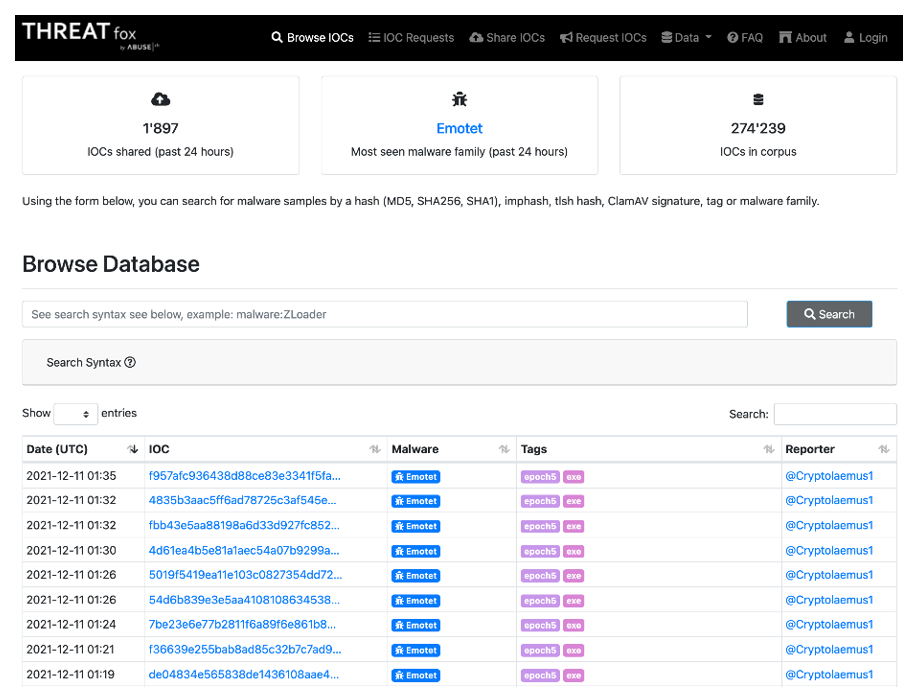Click the bug icon above Emotet

coord(460,100)
